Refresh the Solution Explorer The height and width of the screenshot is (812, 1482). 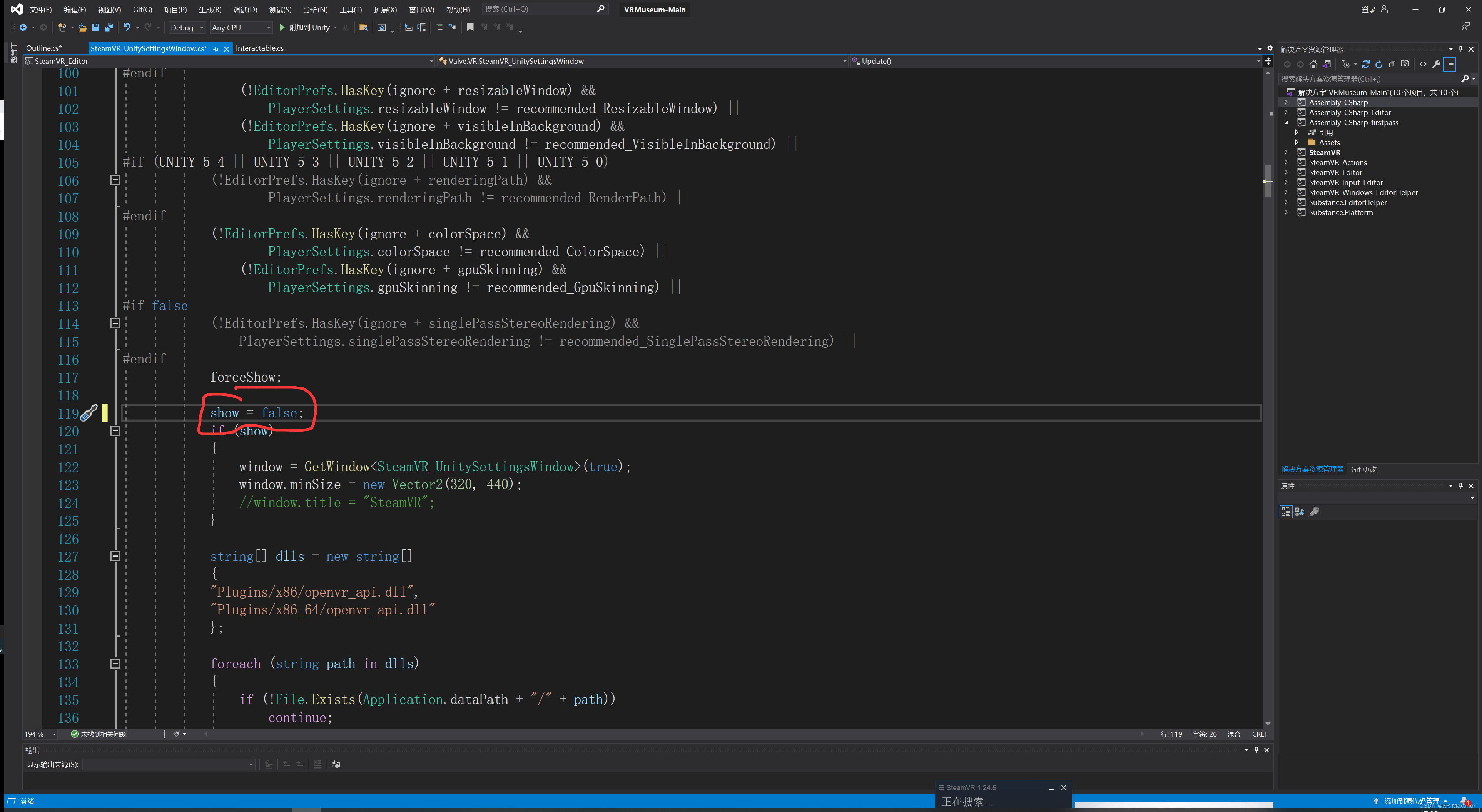click(1378, 64)
